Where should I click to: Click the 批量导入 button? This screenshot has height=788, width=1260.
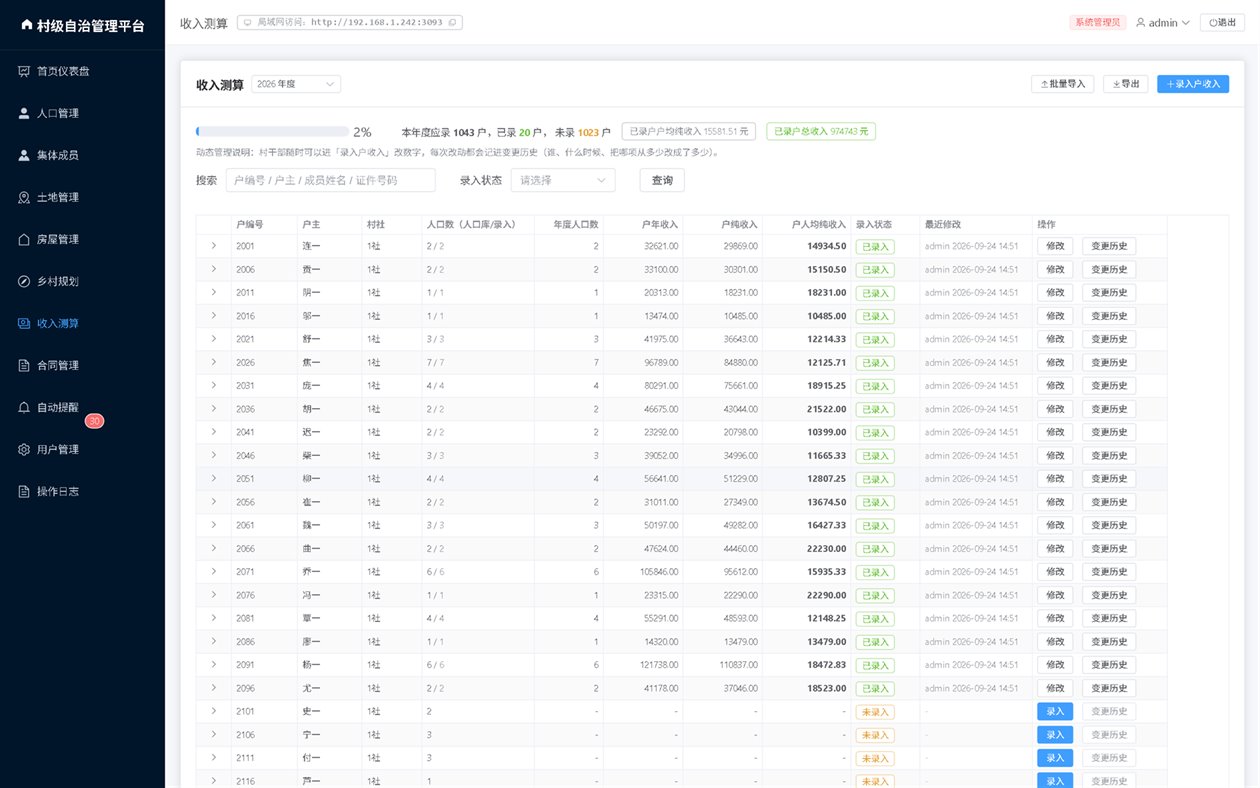(1063, 84)
